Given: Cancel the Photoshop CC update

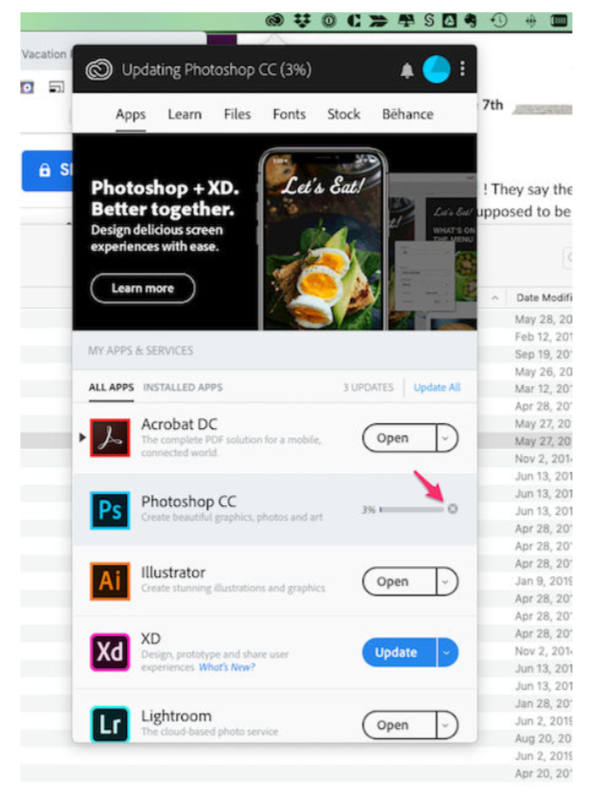Looking at the screenshot, I should [x=452, y=509].
